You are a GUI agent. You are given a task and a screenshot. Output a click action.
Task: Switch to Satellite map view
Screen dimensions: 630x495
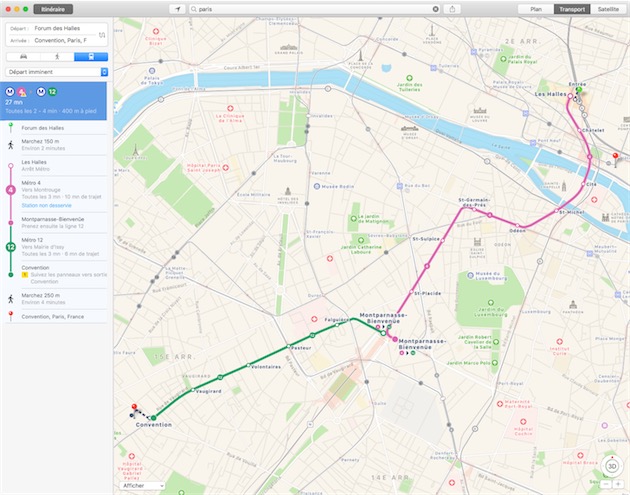(x=608, y=9)
